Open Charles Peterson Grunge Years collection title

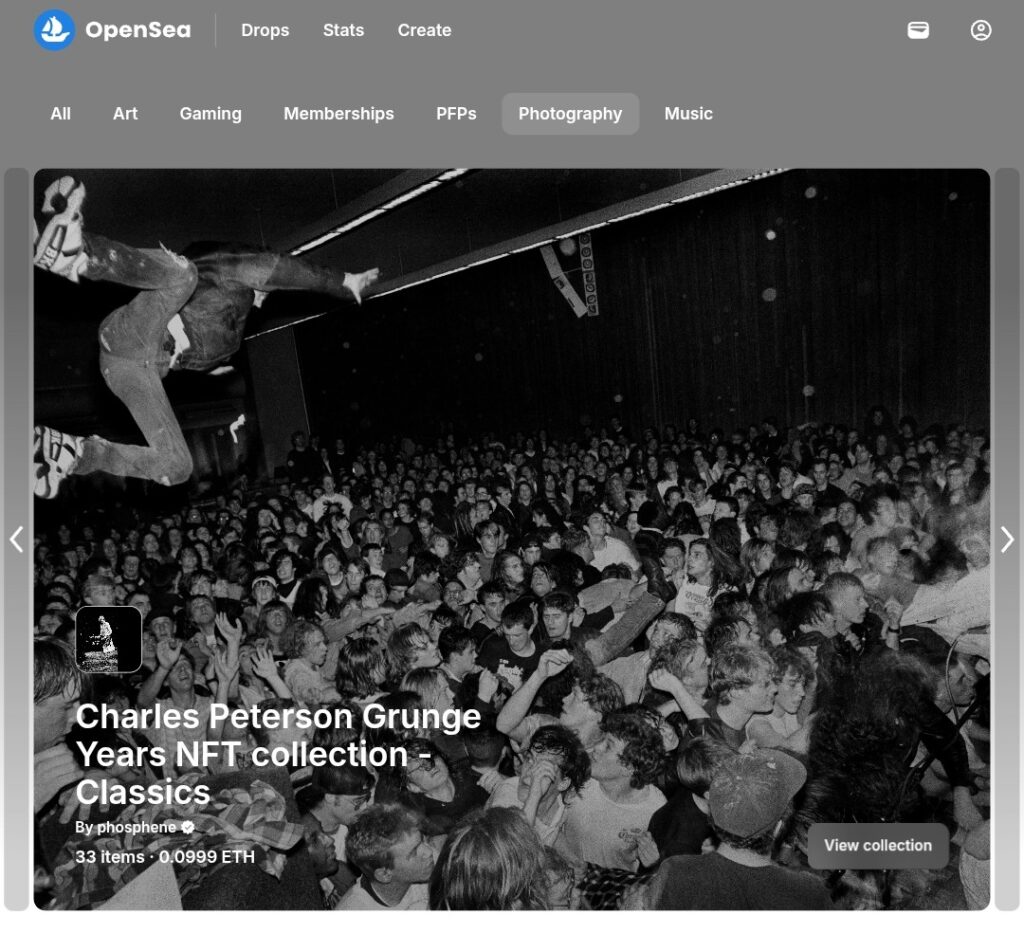278,754
